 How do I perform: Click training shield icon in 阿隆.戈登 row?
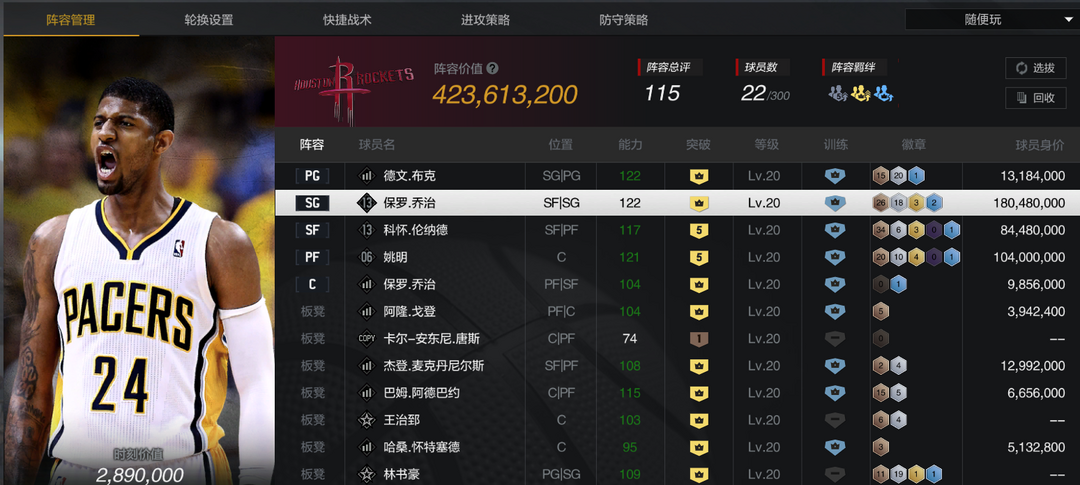pyautogui.click(x=835, y=311)
